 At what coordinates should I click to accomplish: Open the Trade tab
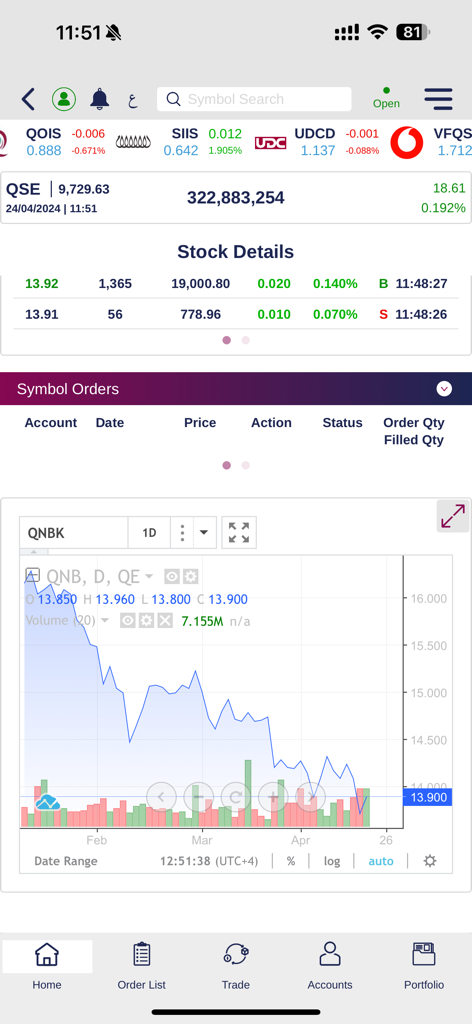click(236, 967)
